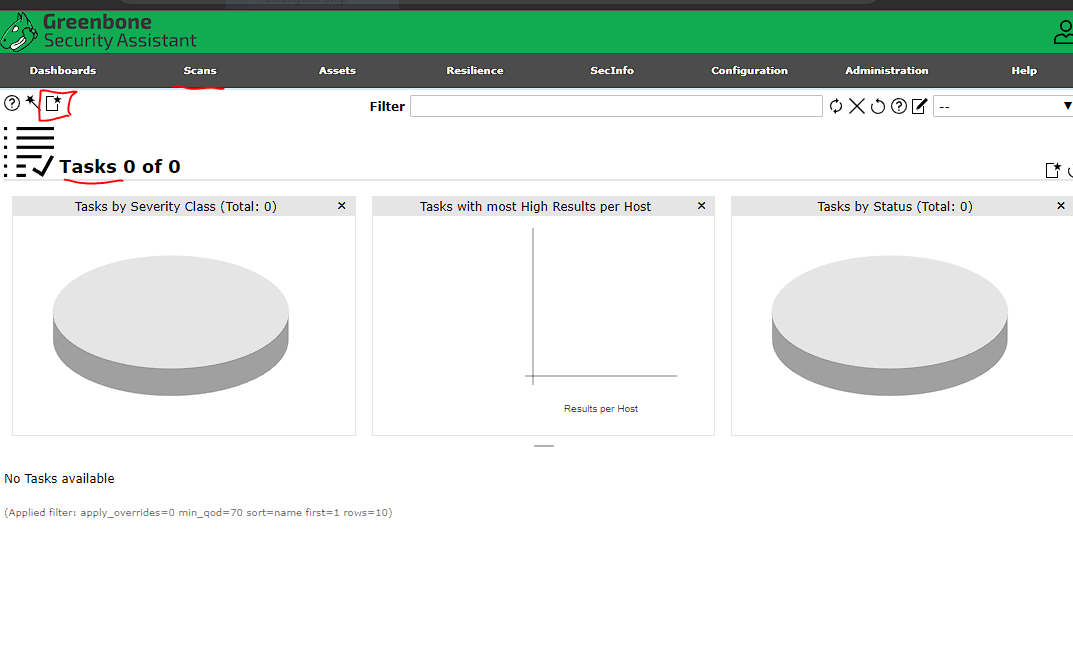Viewport: 1073px width, 660px height.
Task: Click 'Tasks with most High Results per Host' title
Action: 535,207
